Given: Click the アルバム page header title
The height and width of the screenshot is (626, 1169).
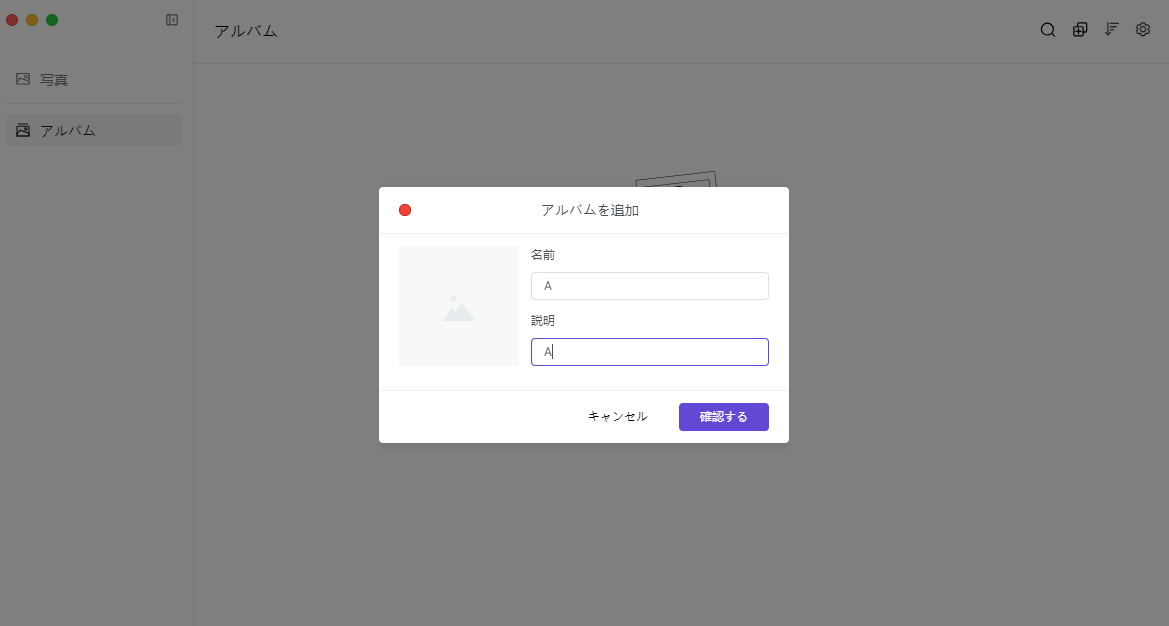Looking at the screenshot, I should [x=246, y=31].
